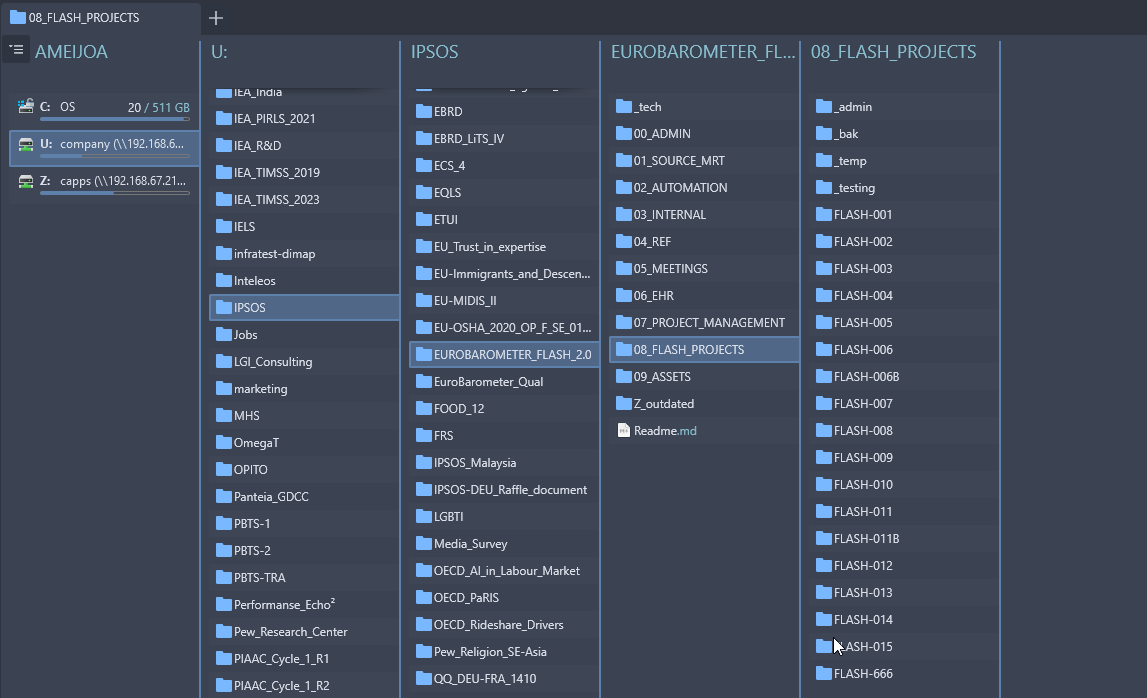Click the _admin folder icon
The width and height of the screenshot is (1147, 698).
824,107
